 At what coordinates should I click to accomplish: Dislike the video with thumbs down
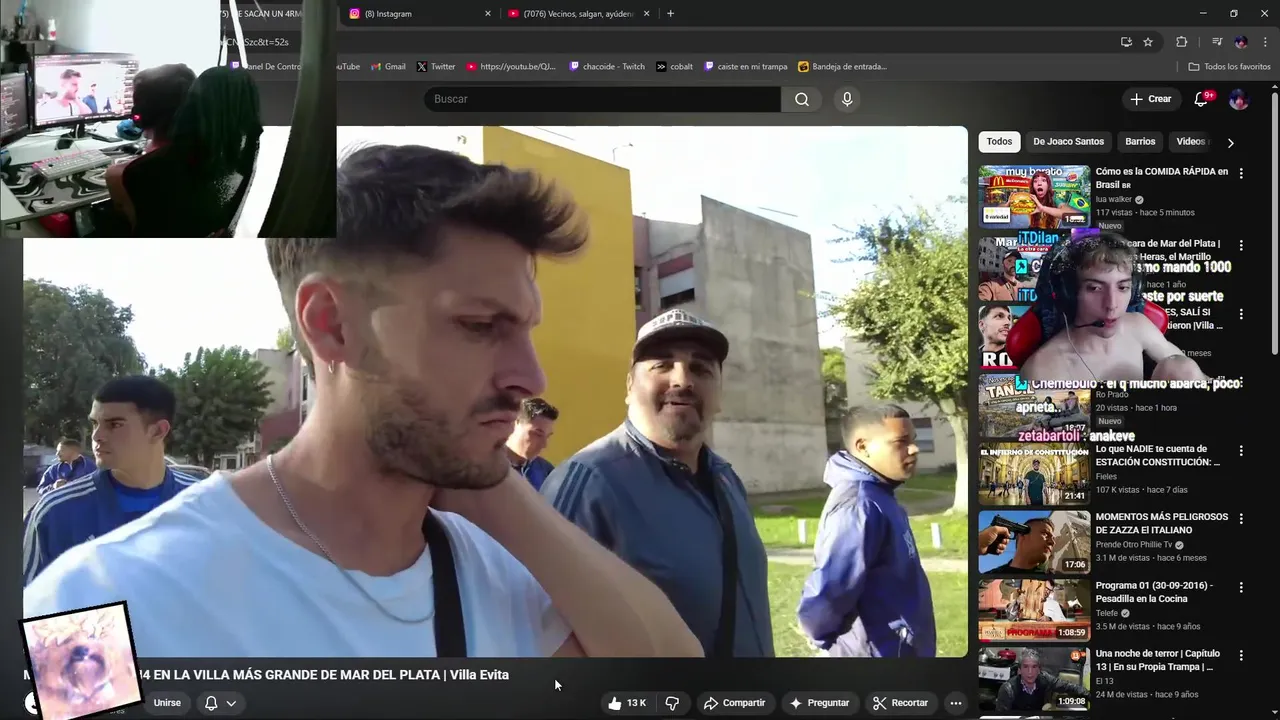(x=672, y=703)
